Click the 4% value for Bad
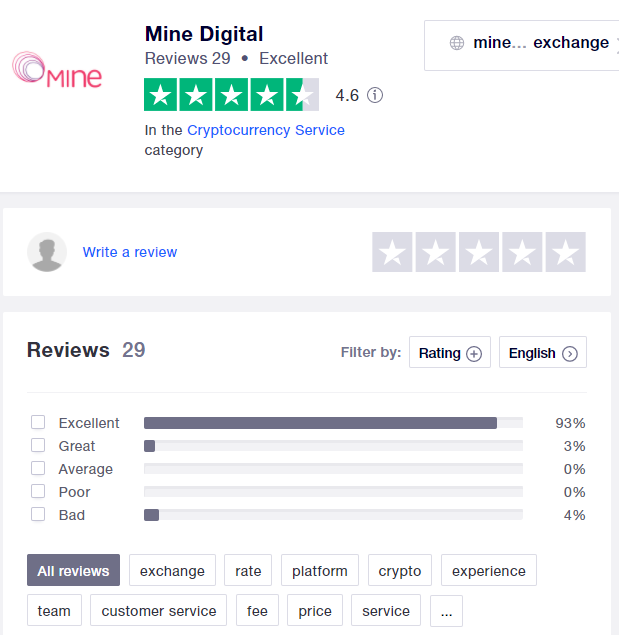The width and height of the screenshot is (619, 635). [x=574, y=515]
